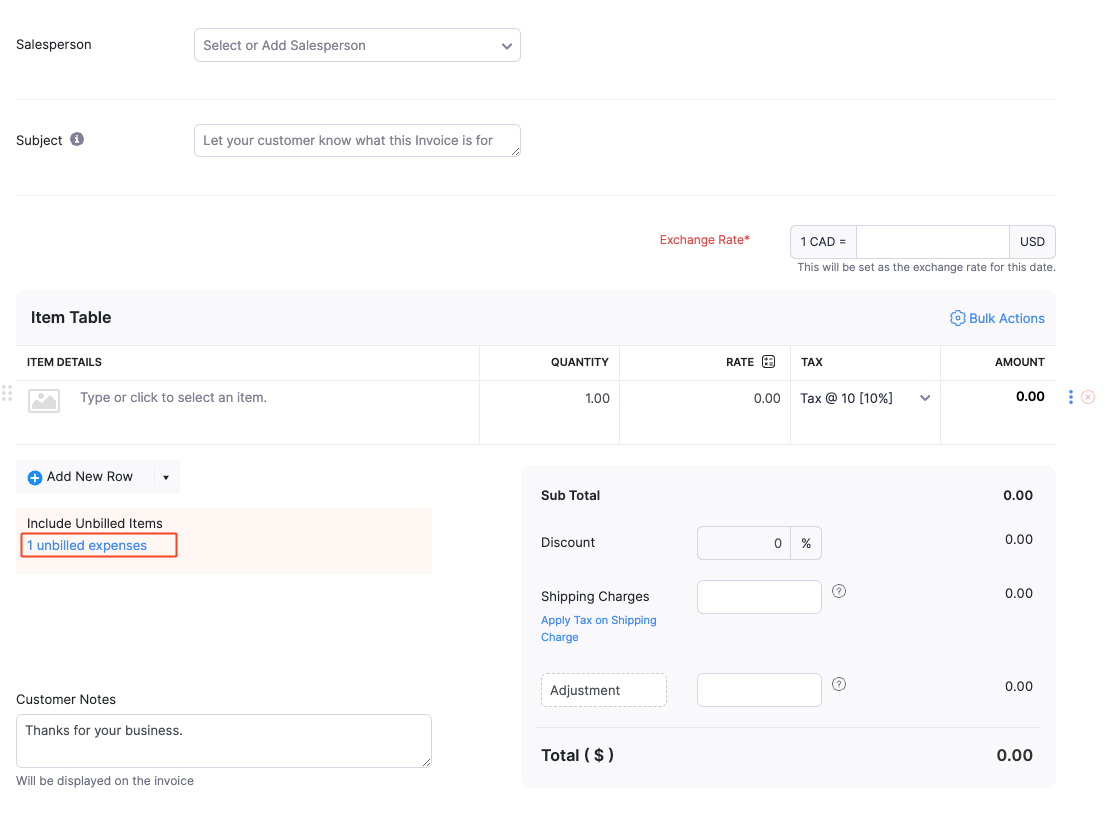Open the 1 unbilled expenses link
The image size is (1116, 818).
tap(87, 545)
